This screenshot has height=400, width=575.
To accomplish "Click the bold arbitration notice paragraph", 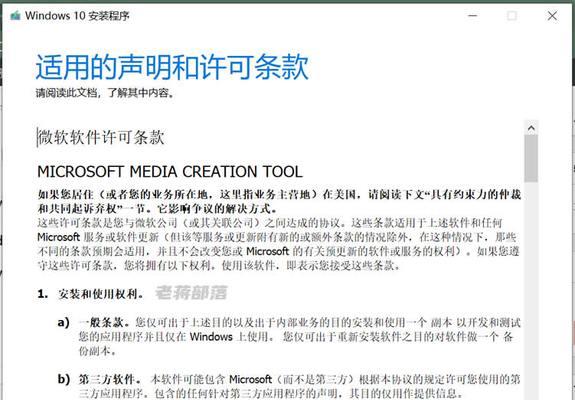I will point(279,201).
